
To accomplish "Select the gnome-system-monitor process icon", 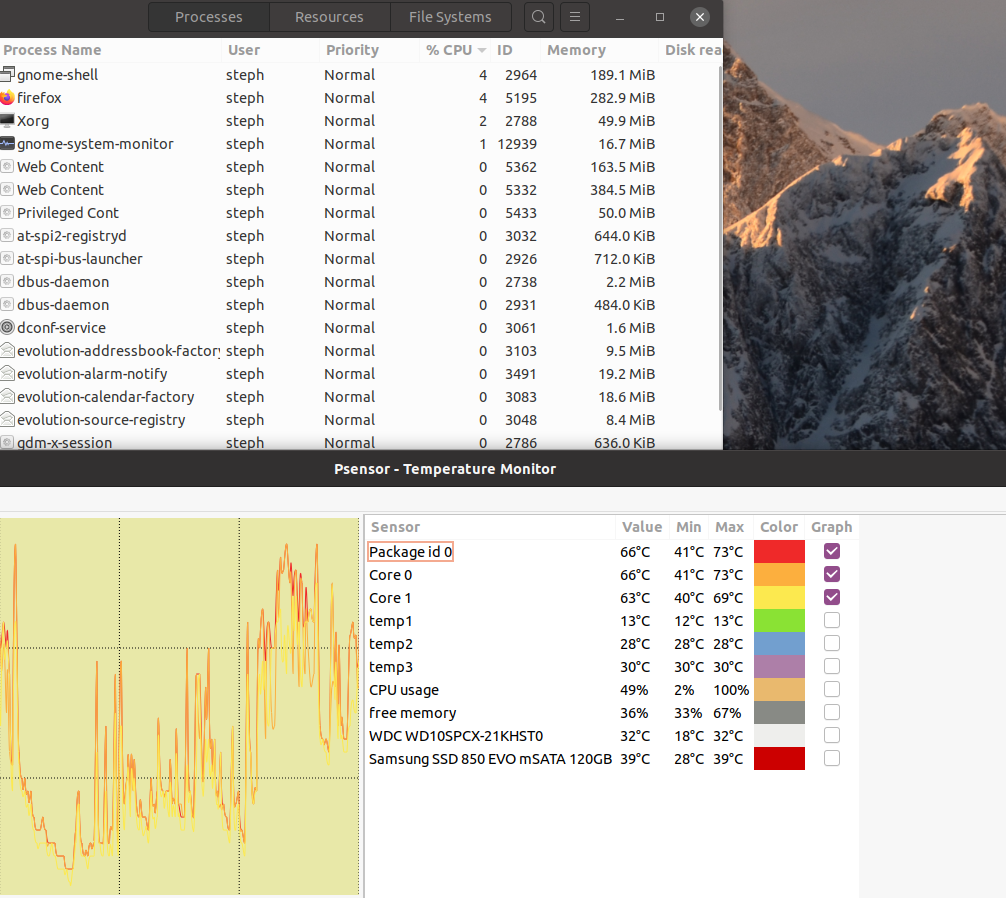I will (7, 144).
